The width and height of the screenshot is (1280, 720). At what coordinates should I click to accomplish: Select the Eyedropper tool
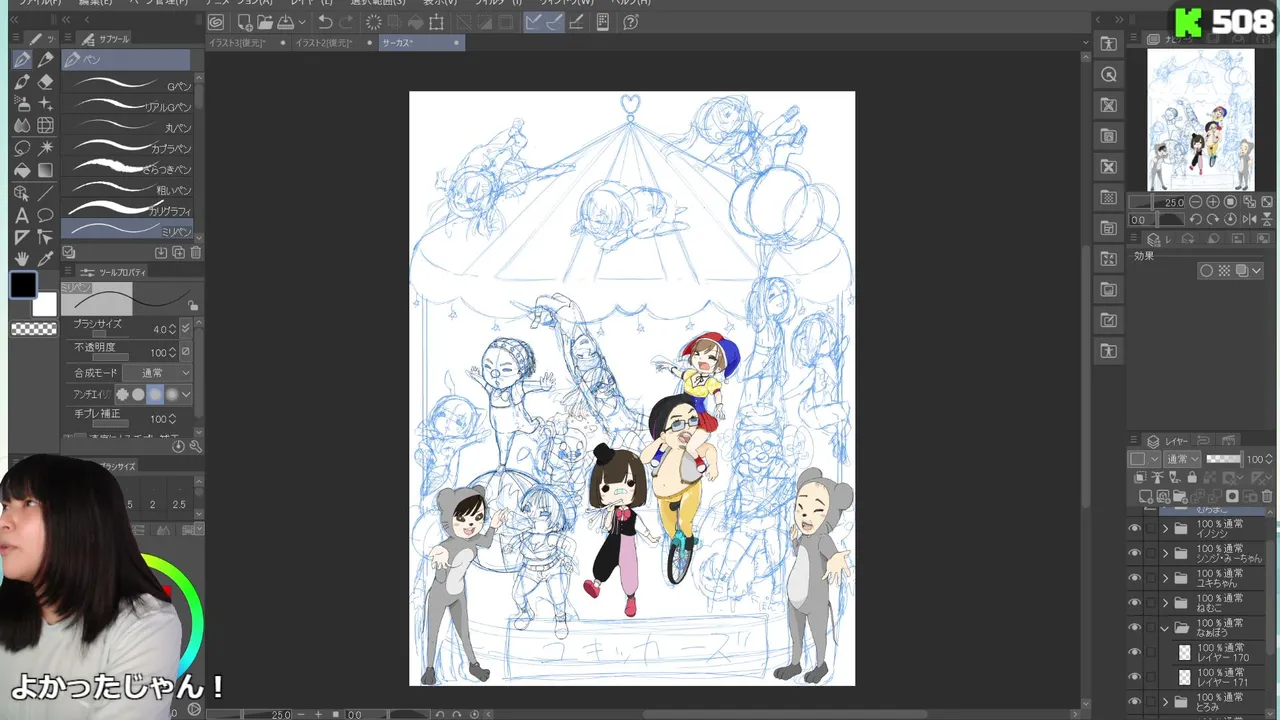click(x=45, y=259)
